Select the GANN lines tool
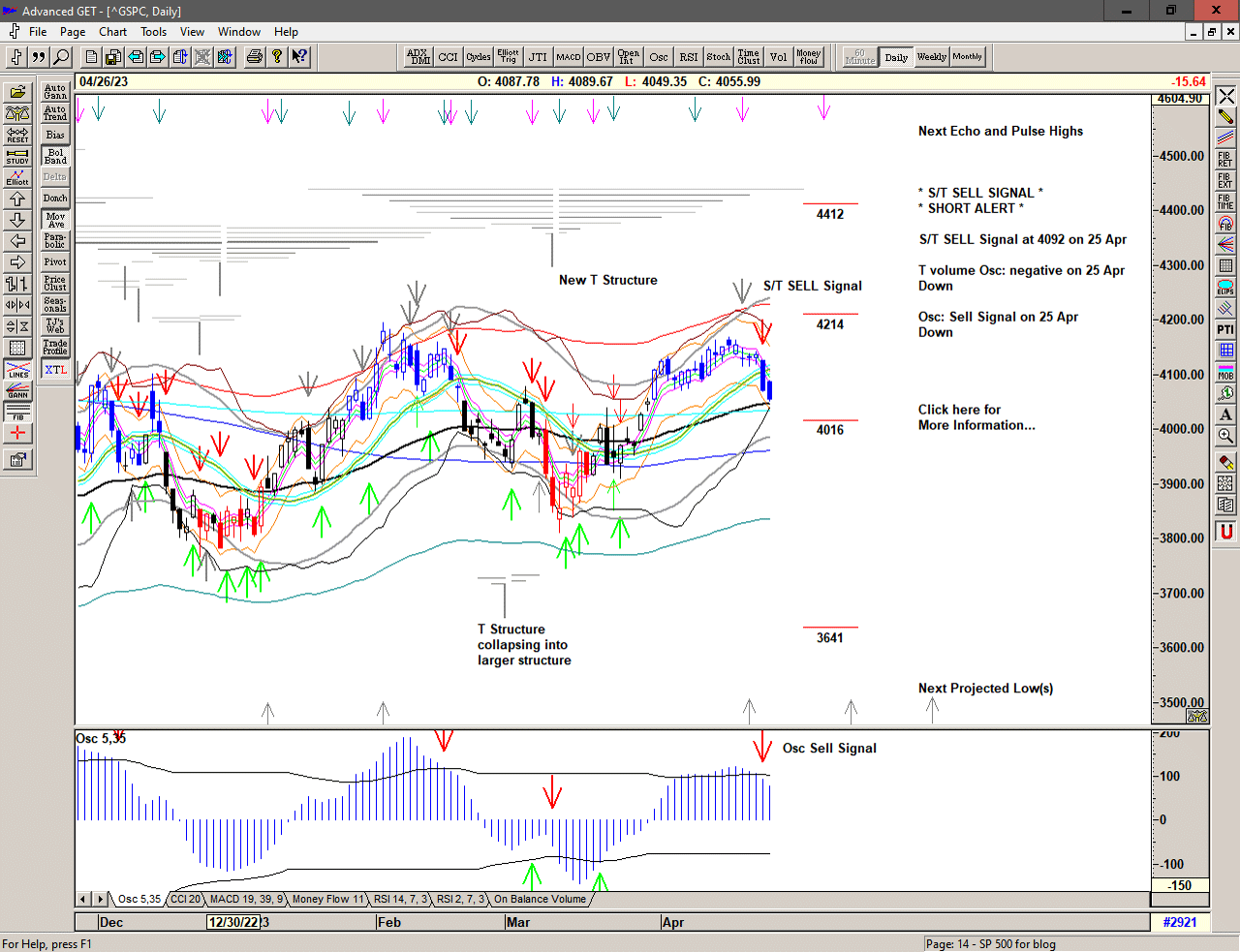 point(17,390)
